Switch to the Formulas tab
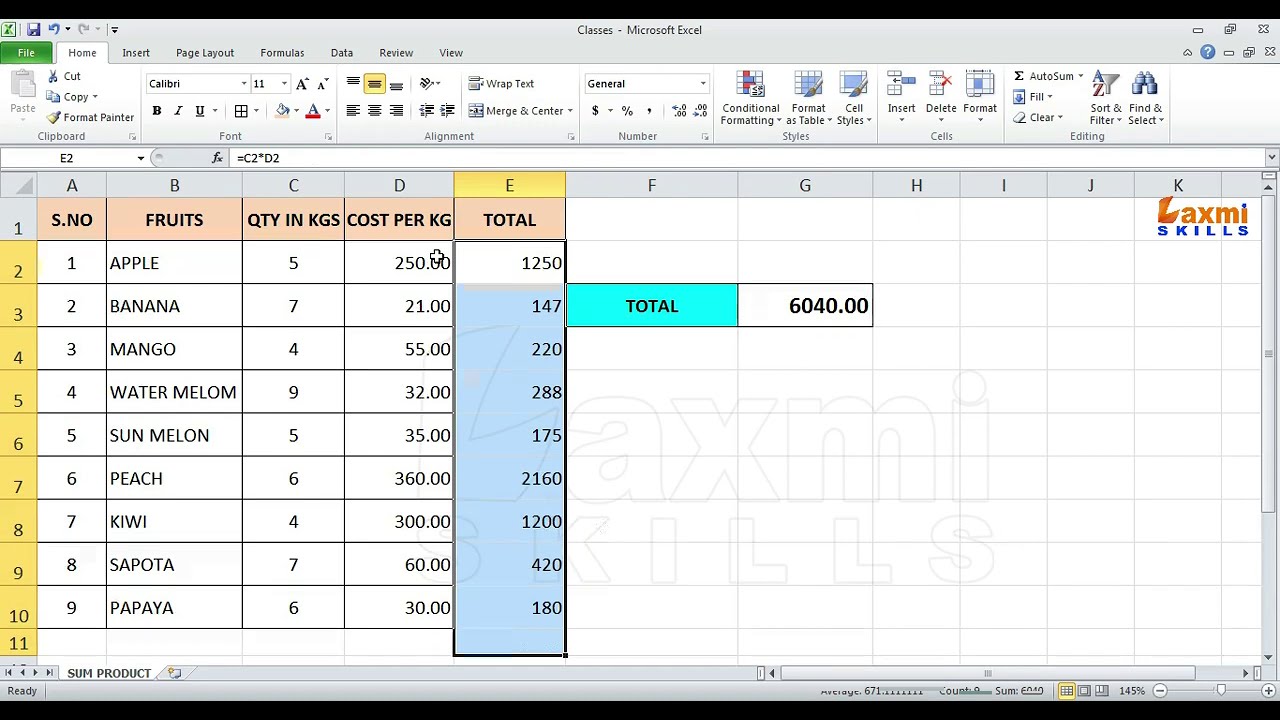This screenshot has height=720, width=1280. [x=282, y=53]
